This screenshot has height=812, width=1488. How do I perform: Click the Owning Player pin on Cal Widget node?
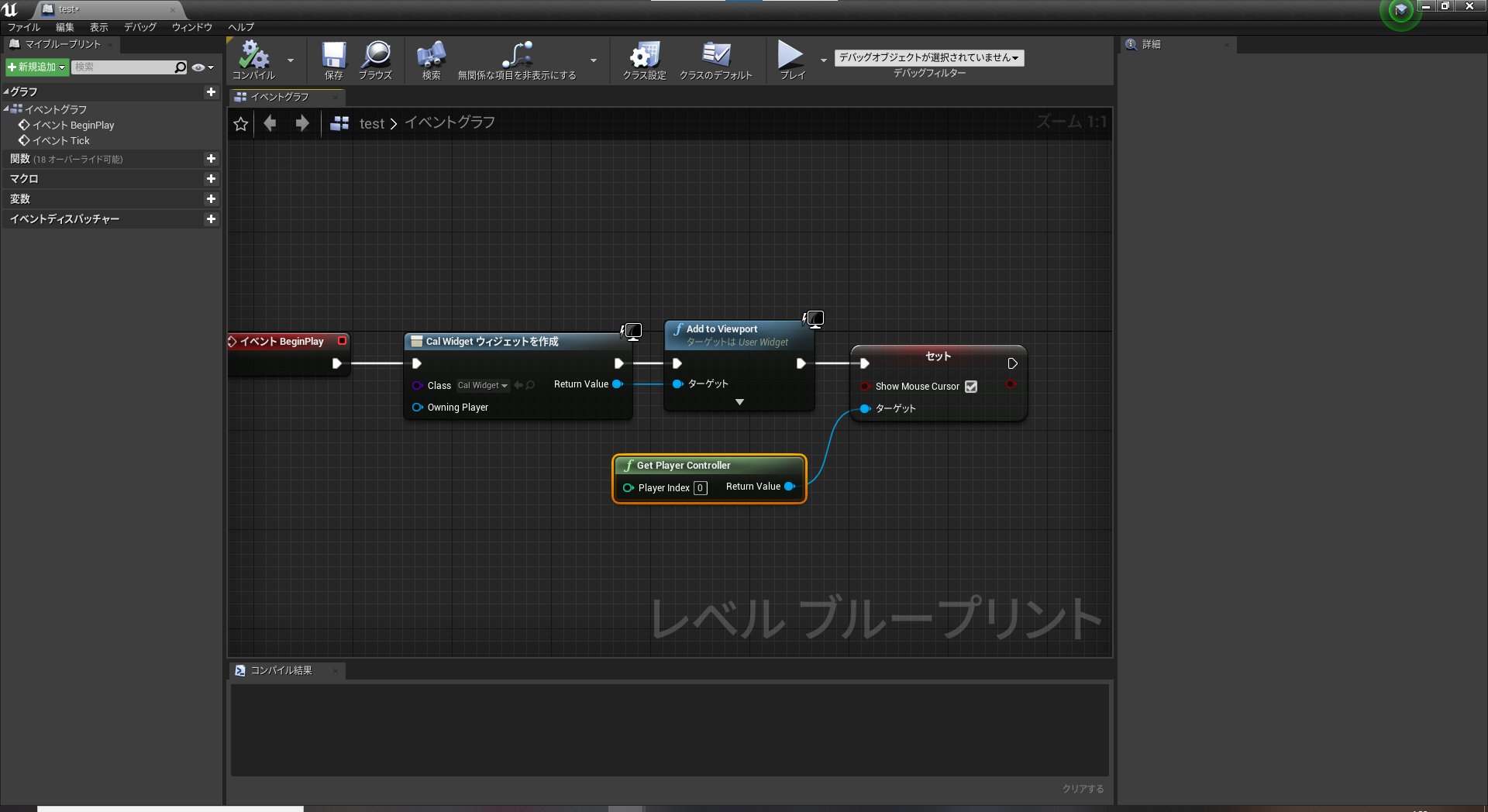tap(418, 408)
